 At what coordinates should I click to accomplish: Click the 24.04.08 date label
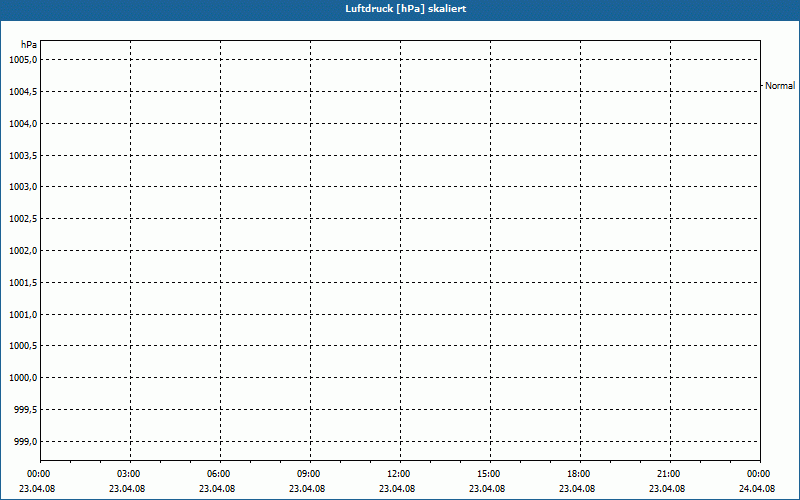758,489
